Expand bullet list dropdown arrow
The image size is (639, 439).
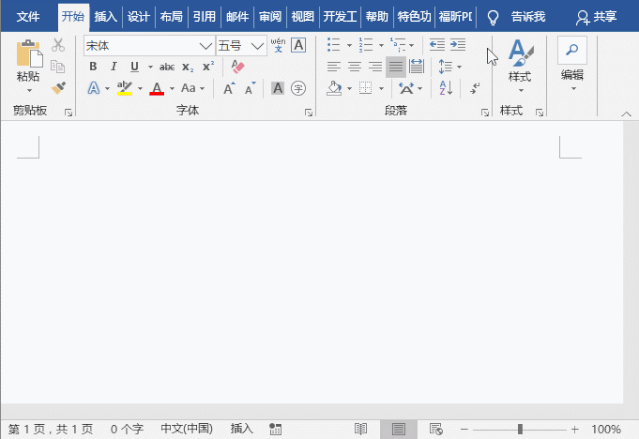coord(349,45)
